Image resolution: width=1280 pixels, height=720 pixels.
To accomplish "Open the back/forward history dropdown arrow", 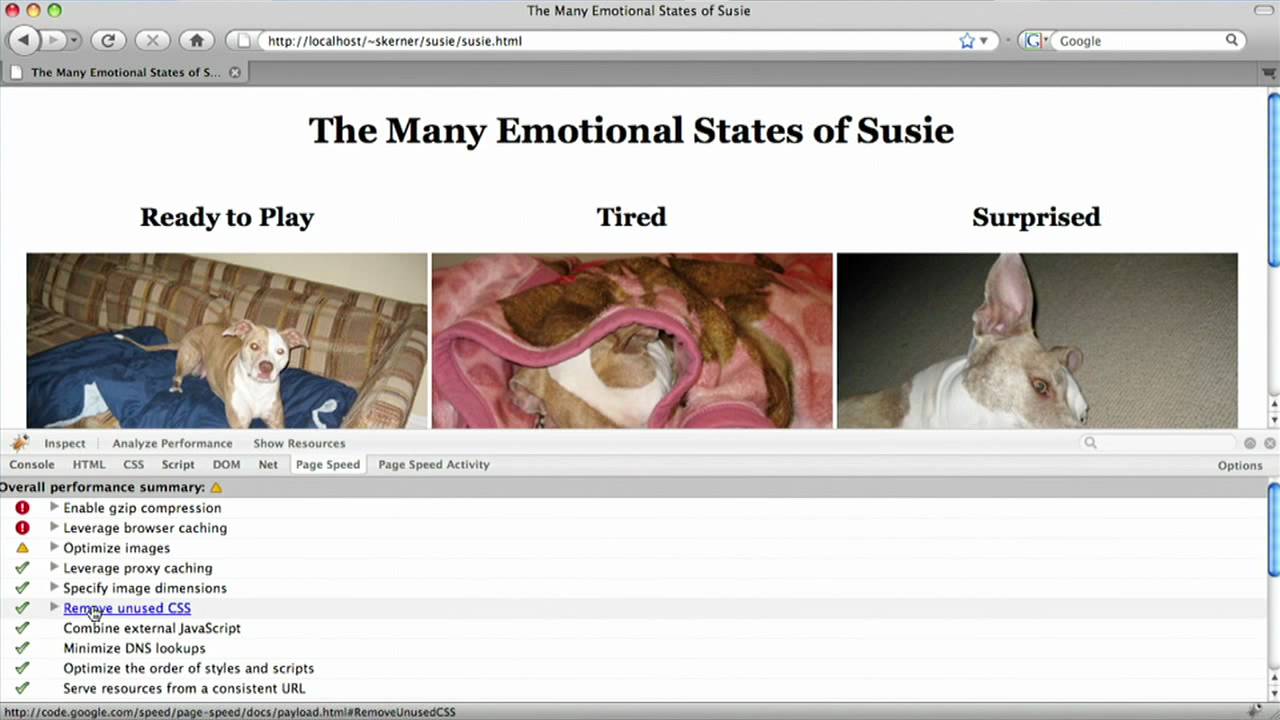I will coord(74,40).
